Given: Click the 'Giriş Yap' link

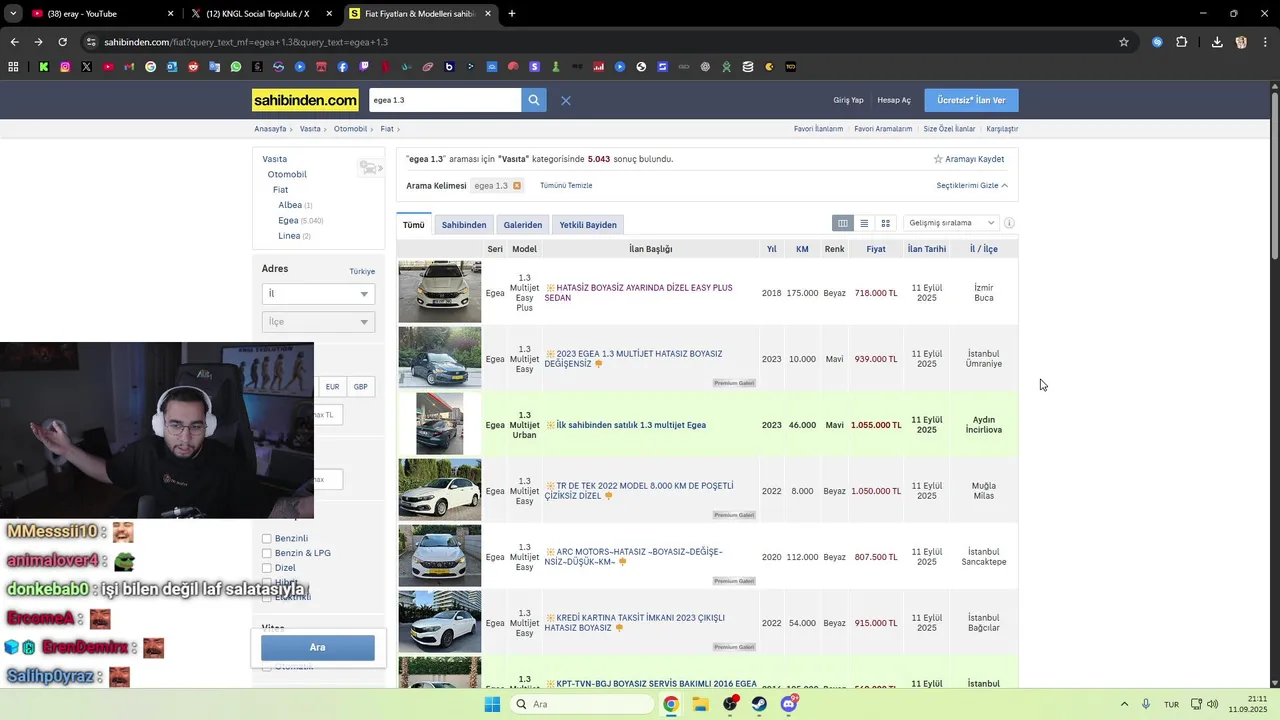Looking at the screenshot, I should coord(848,100).
